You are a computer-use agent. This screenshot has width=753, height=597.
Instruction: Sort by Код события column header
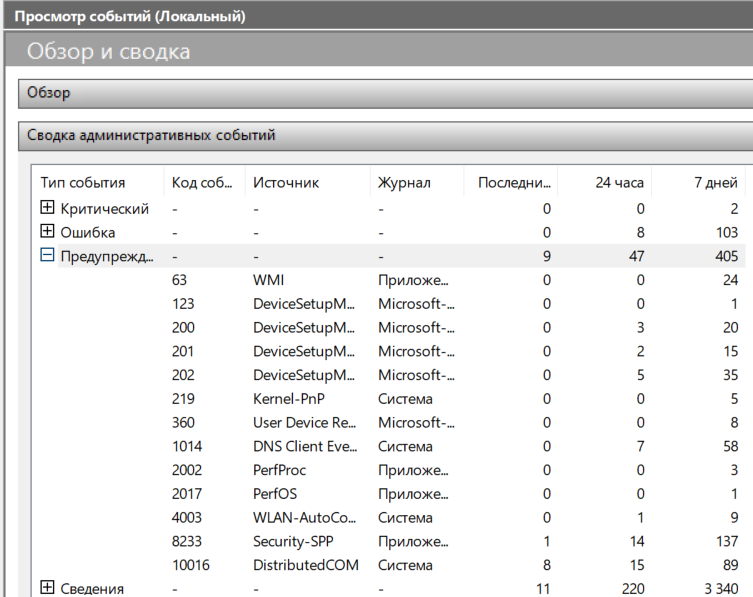(x=204, y=182)
